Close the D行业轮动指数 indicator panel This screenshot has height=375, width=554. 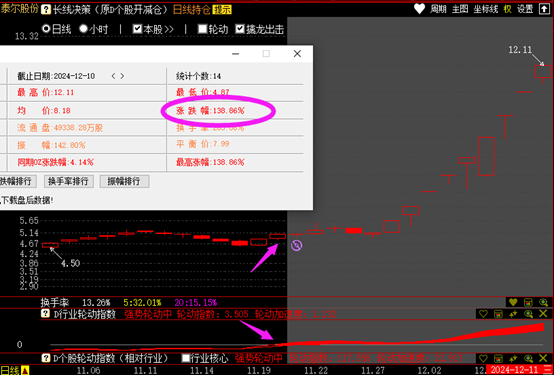coord(543,314)
